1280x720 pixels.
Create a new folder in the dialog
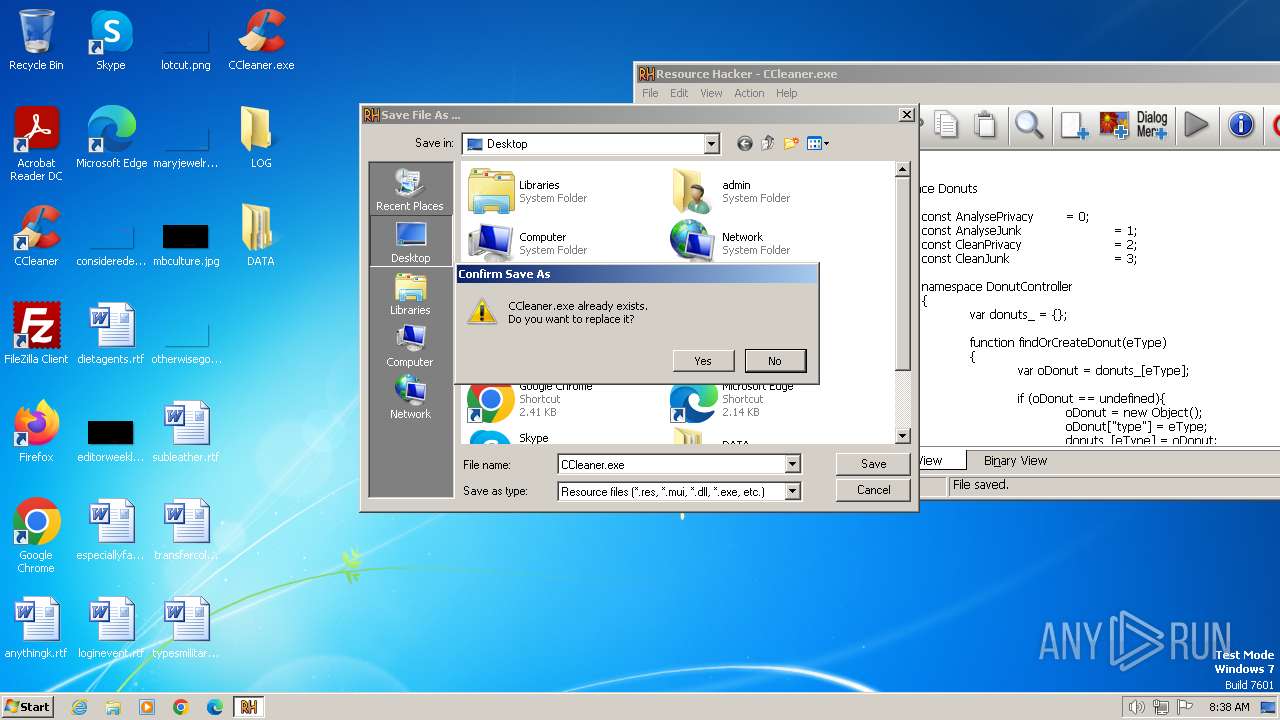[x=791, y=144]
